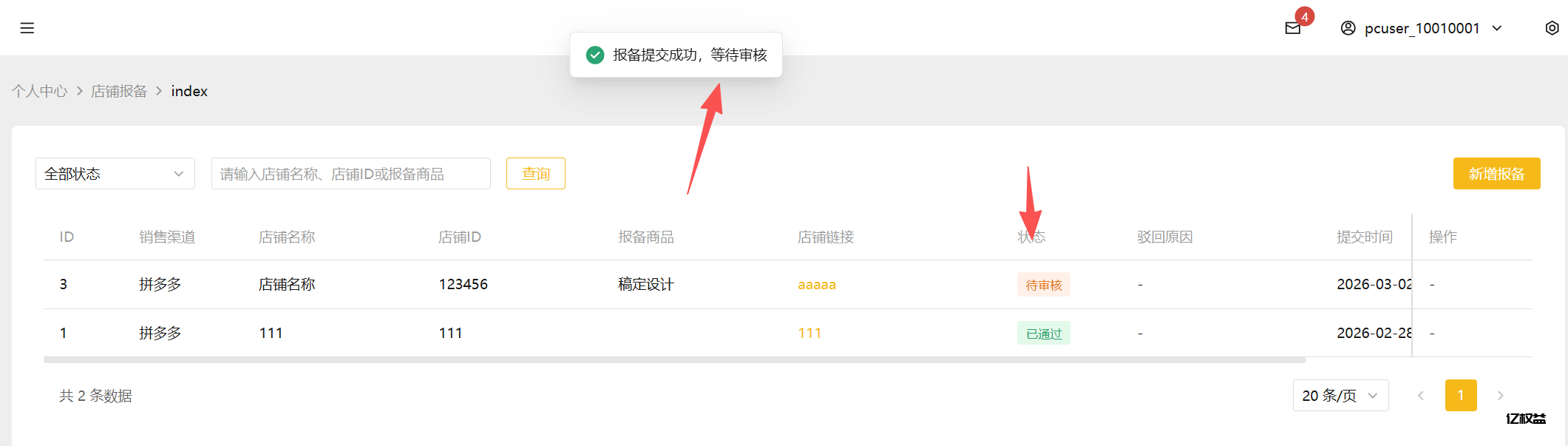
Task: Click the user avatar icon
Action: point(1347,27)
